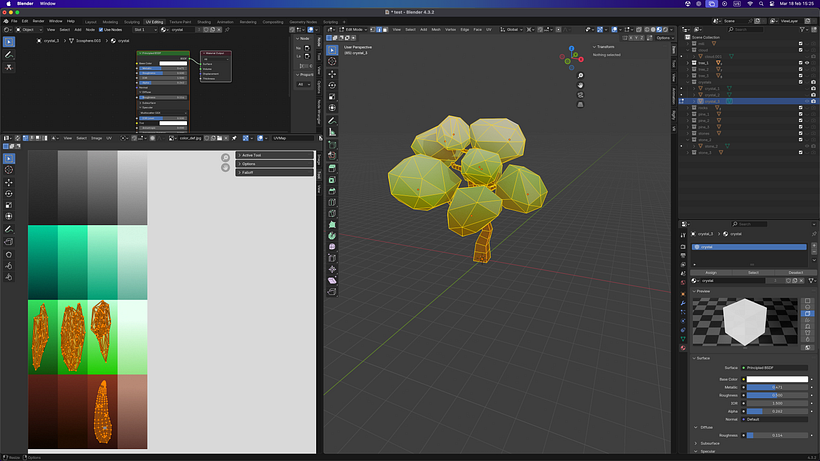Click the Pan hand icon in viewport
The image size is (820, 461).
580,86
